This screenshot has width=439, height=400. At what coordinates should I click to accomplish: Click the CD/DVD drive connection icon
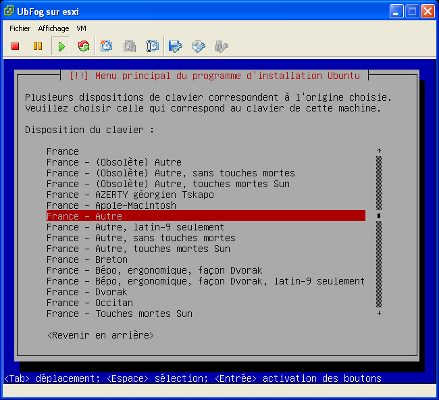coord(198,46)
